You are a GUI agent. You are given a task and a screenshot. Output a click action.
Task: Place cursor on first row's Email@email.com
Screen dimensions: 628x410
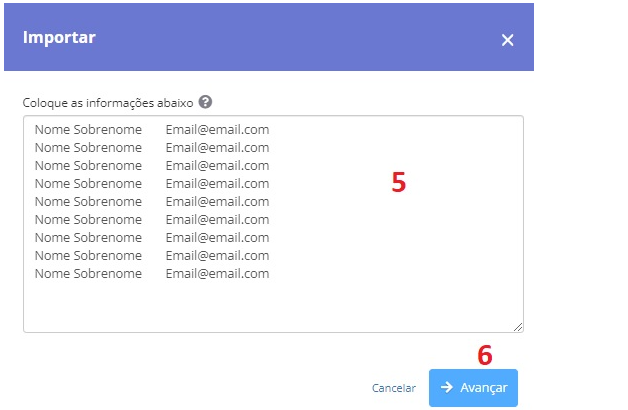217,130
